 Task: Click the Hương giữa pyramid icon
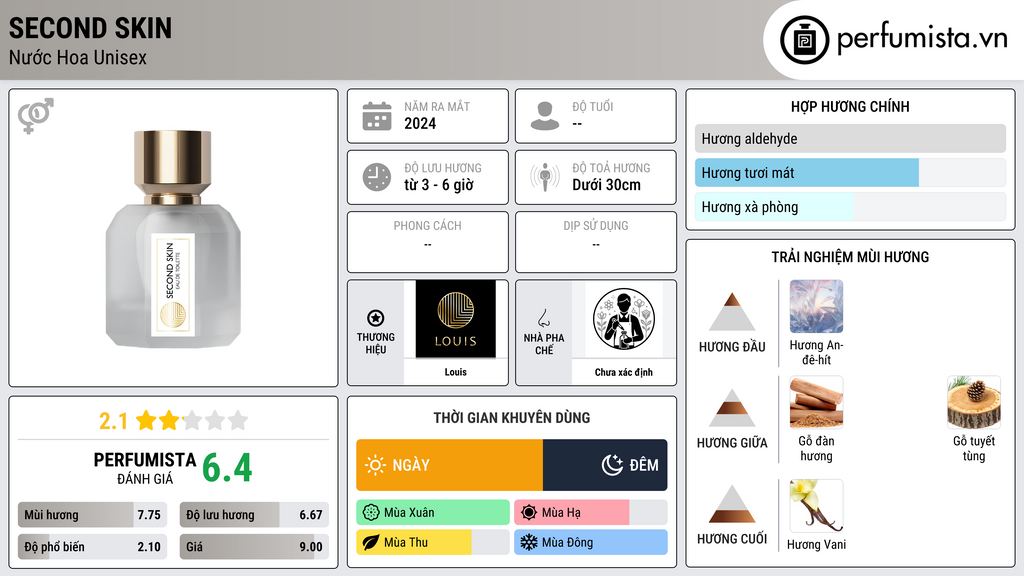point(732,408)
